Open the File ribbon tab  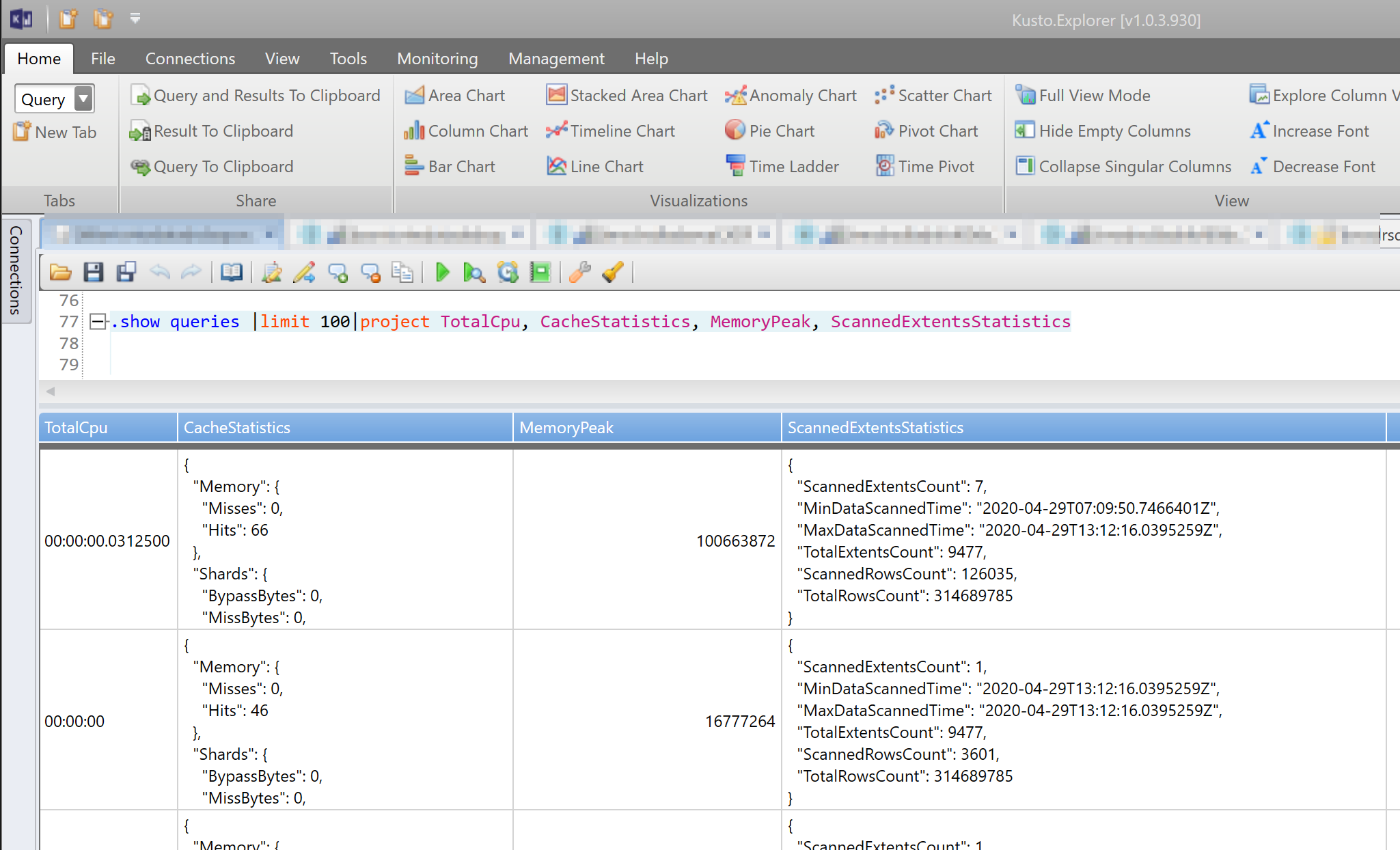pos(103,59)
